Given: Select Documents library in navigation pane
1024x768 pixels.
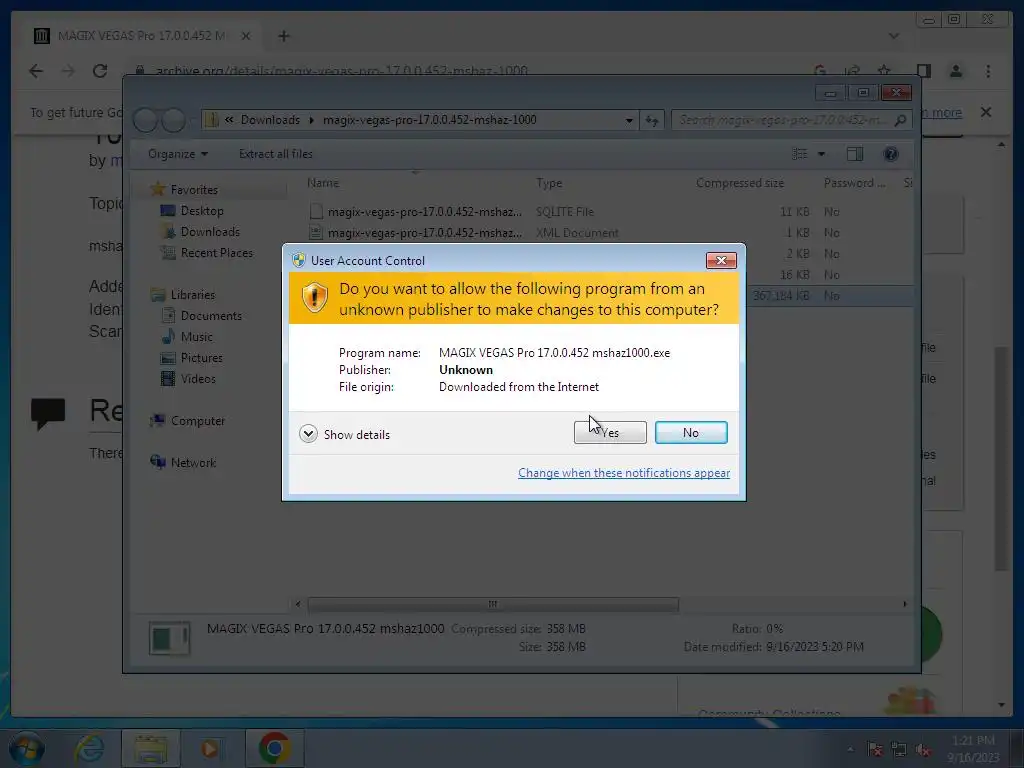Looking at the screenshot, I should pos(211,315).
